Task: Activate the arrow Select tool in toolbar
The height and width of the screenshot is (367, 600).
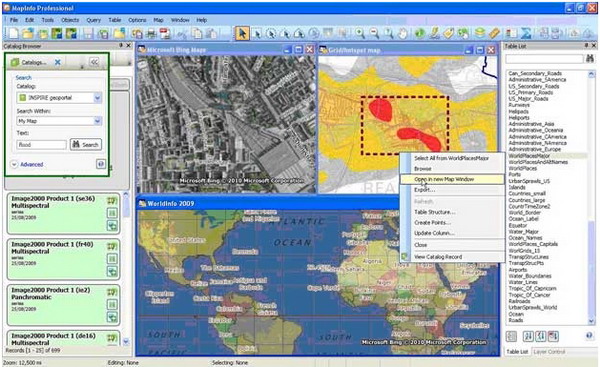Action: [x=242, y=33]
